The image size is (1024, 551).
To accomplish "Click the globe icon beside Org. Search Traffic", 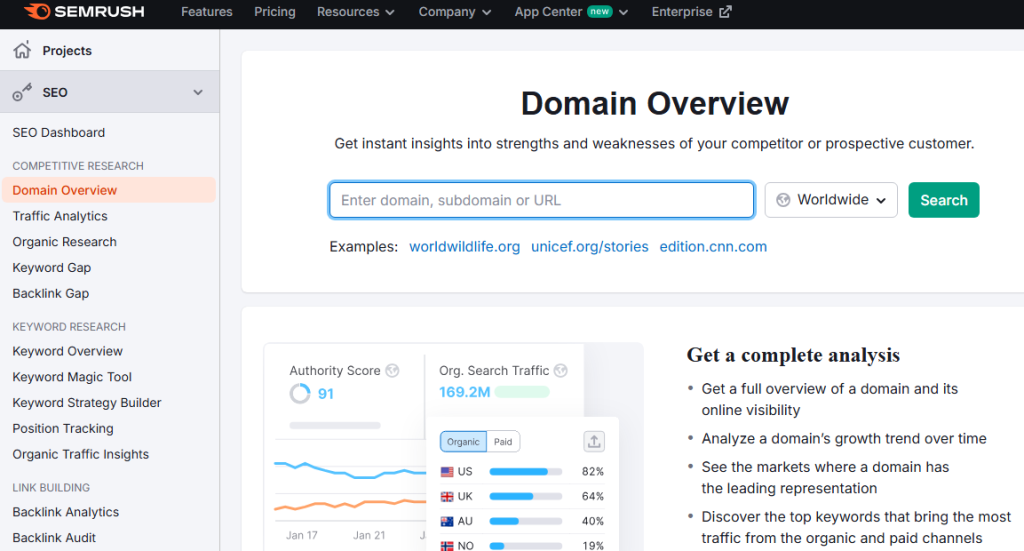I will coord(561,371).
